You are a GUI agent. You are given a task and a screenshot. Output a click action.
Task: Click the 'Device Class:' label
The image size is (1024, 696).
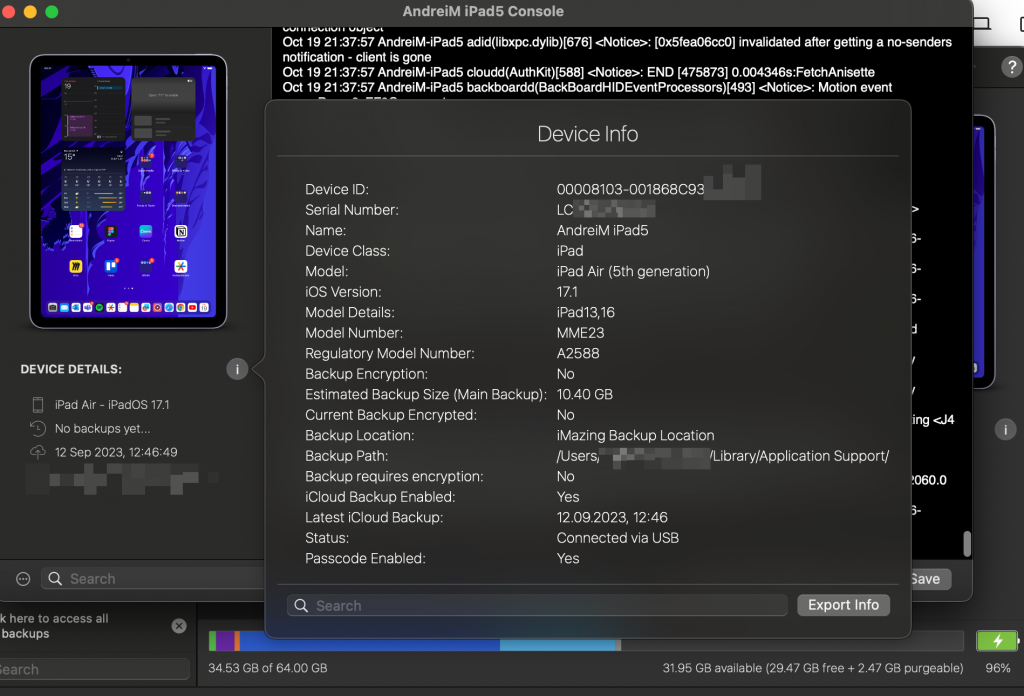[x=347, y=251]
